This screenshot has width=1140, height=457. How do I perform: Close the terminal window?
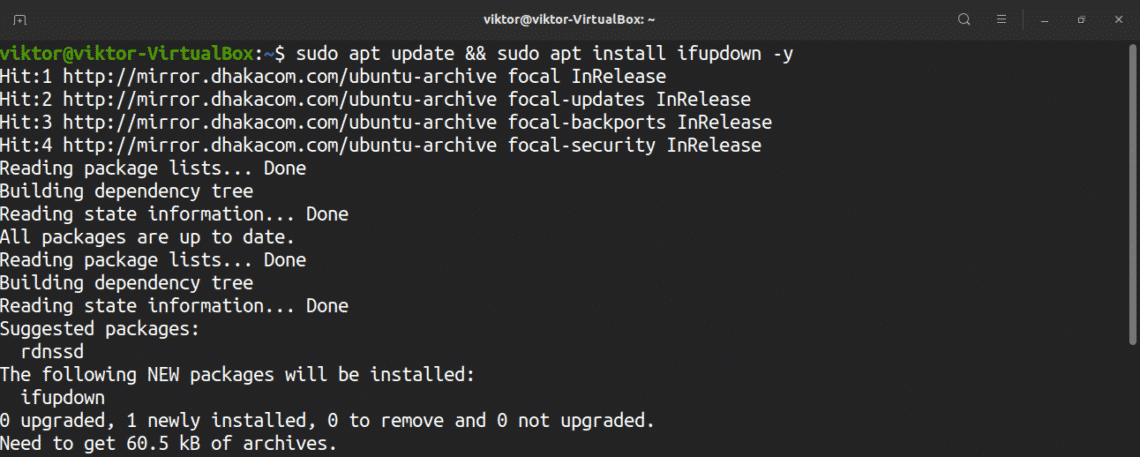coord(1116,19)
